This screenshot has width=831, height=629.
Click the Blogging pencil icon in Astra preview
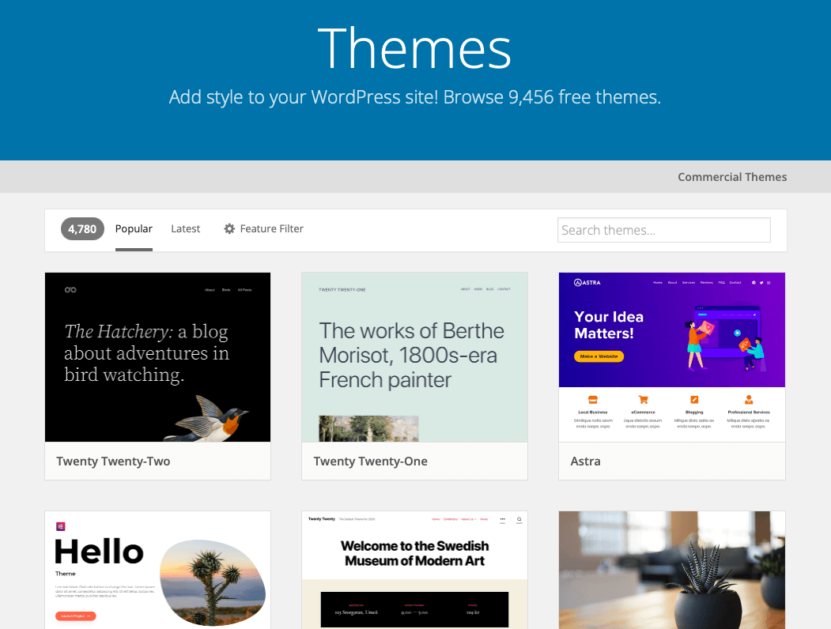(x=694, y=400)
